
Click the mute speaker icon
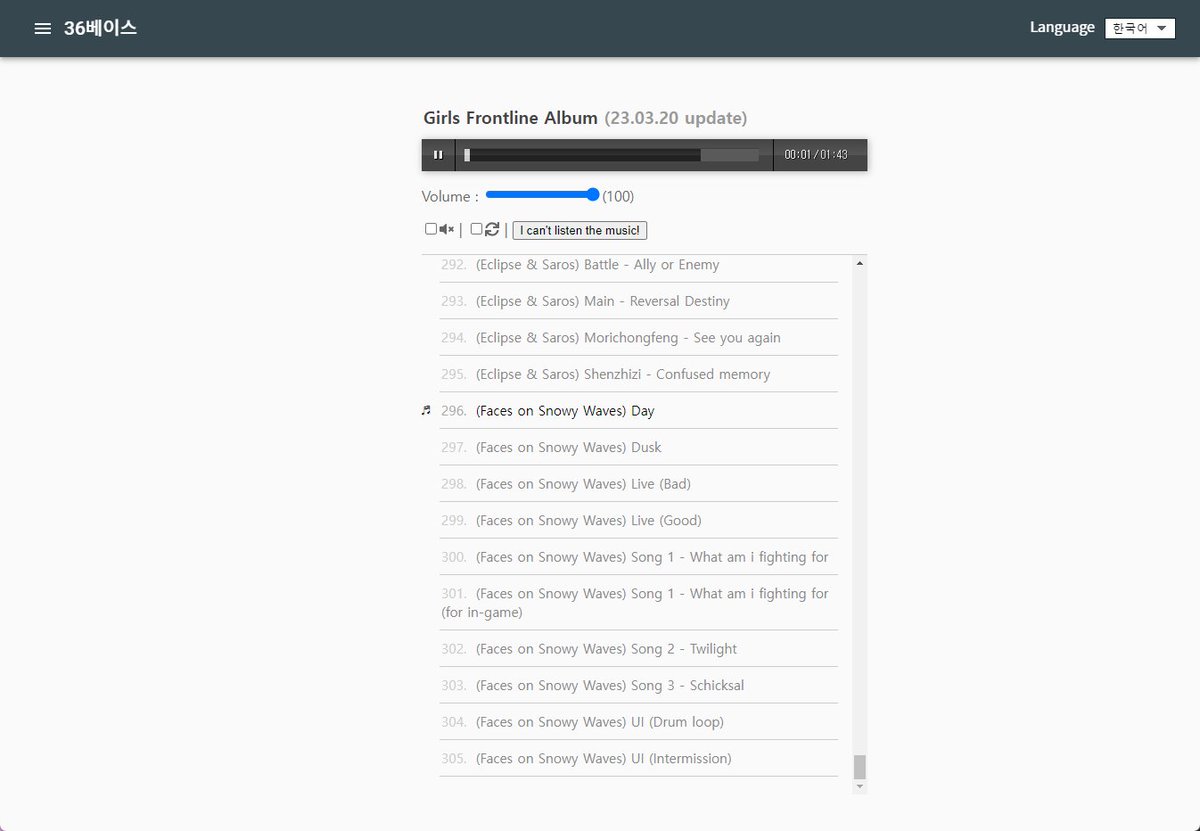tap(446, 229)
